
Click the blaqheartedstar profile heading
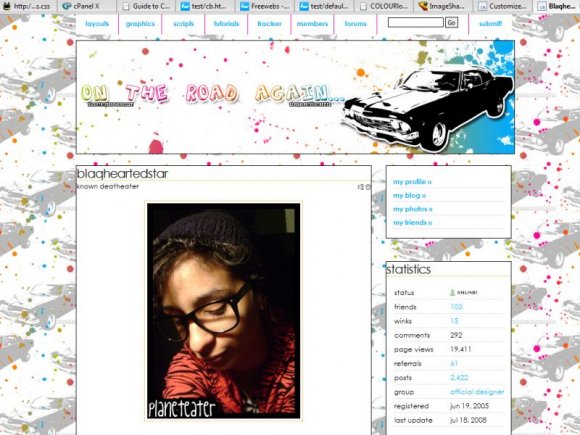click(122, 173)
